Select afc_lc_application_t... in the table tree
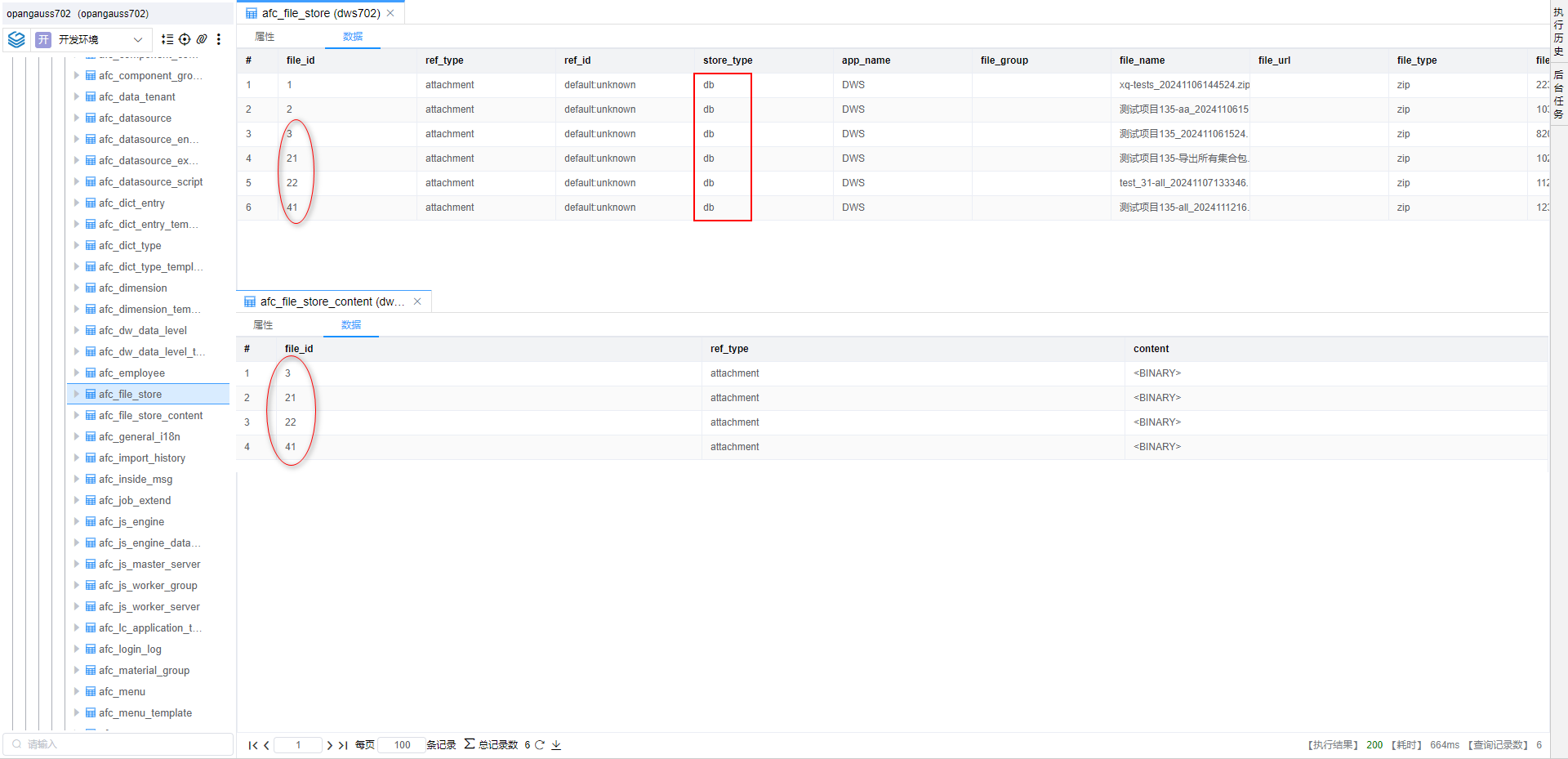 pos(150,627)
